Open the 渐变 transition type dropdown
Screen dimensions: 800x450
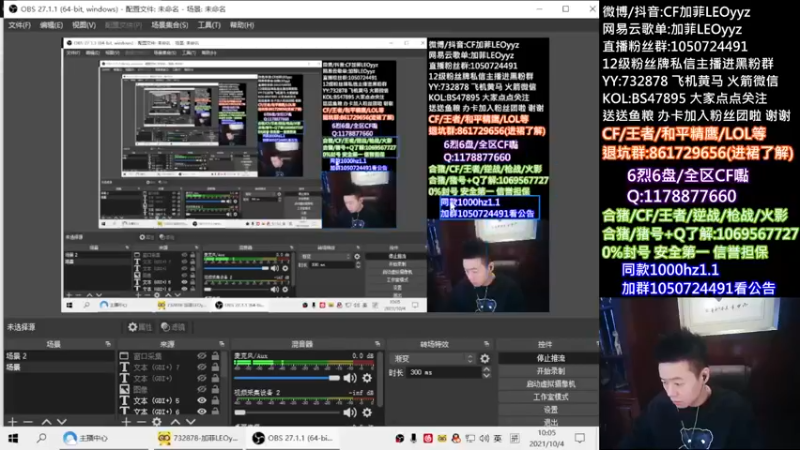click(433, 359)
